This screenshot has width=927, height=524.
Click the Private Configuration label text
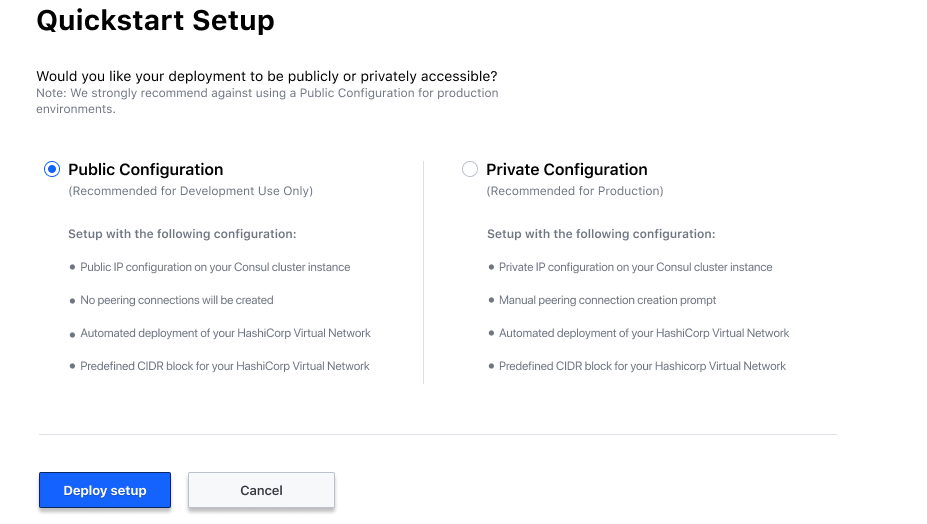tap(566, 170)
